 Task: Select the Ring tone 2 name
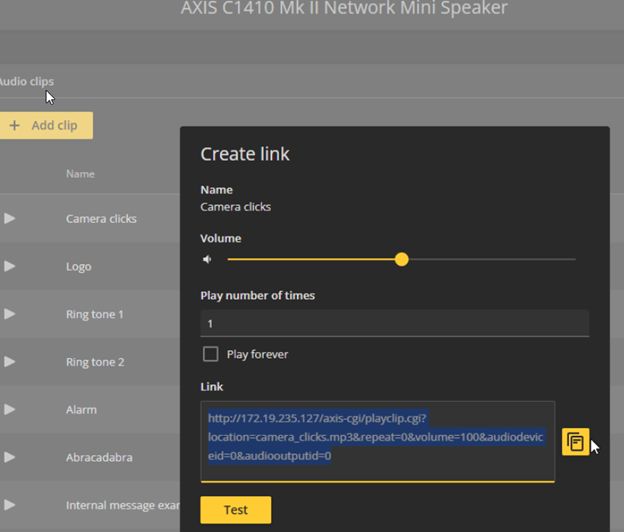95,362
